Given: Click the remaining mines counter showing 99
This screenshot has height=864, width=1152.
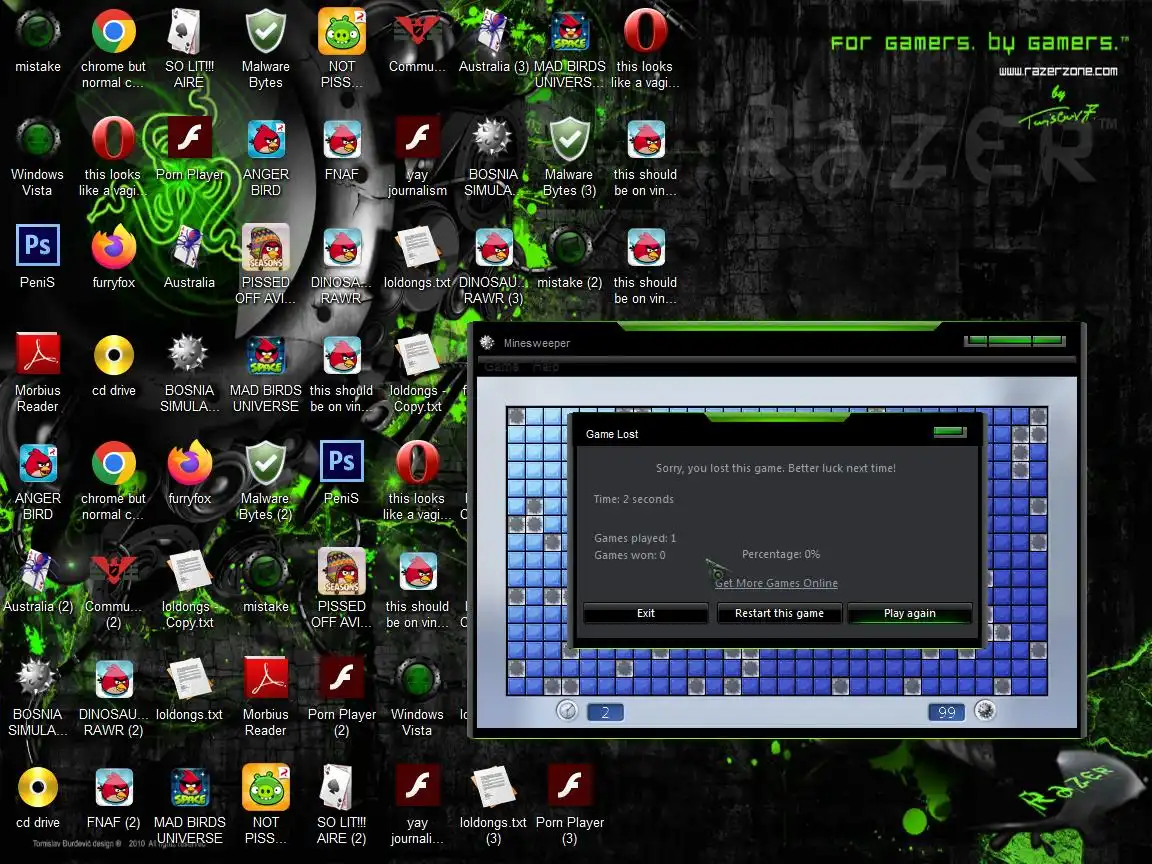Looking at the screenshot, I should pyautogui.click(x=946, y=712).
